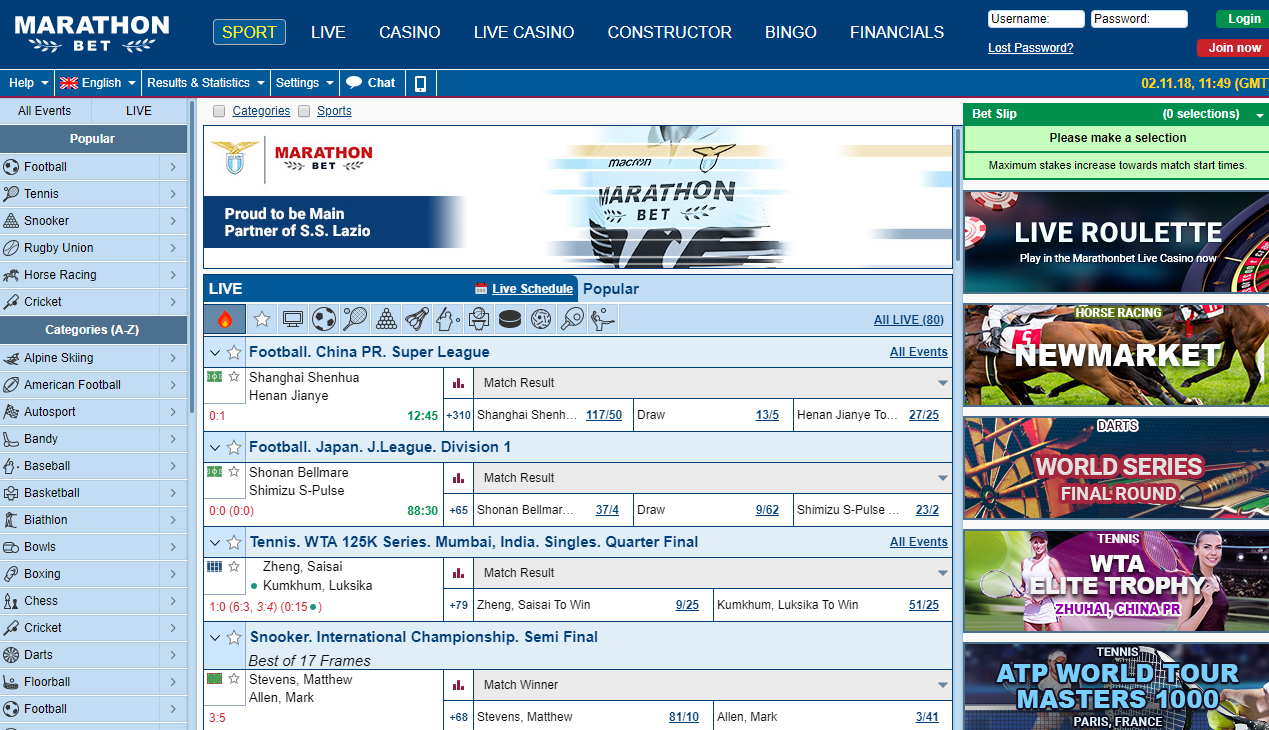The image size is (1269, 730).
Task: Filter live events by badminton shuttlecock icon
Action: (417, 319)
